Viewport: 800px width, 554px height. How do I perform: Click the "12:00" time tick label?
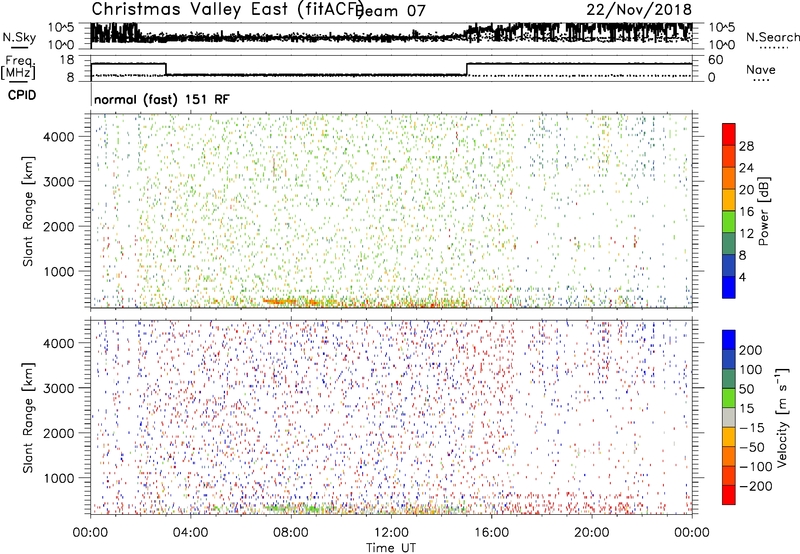pos(391,533)
